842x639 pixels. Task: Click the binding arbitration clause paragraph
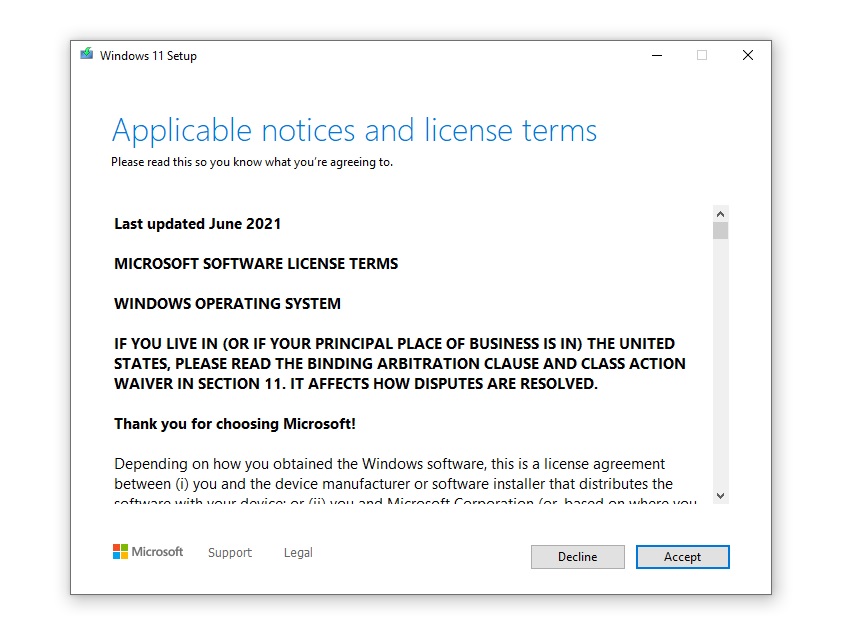[x=400, y=364]
